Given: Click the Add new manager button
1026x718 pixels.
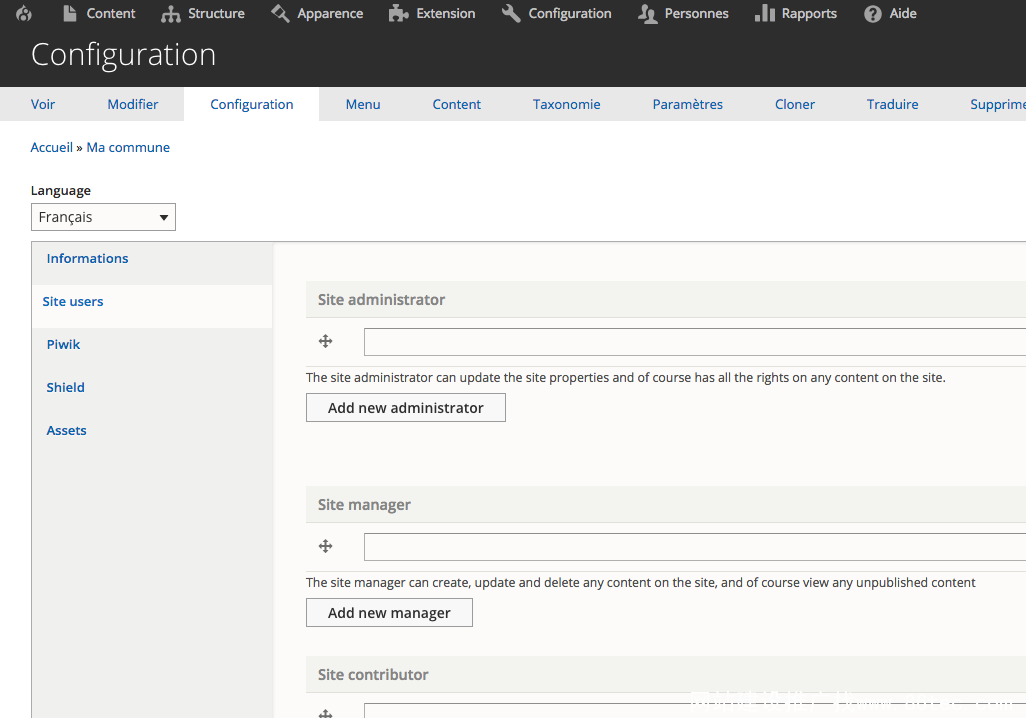Looking at the screenshot, I should (389, 613).
